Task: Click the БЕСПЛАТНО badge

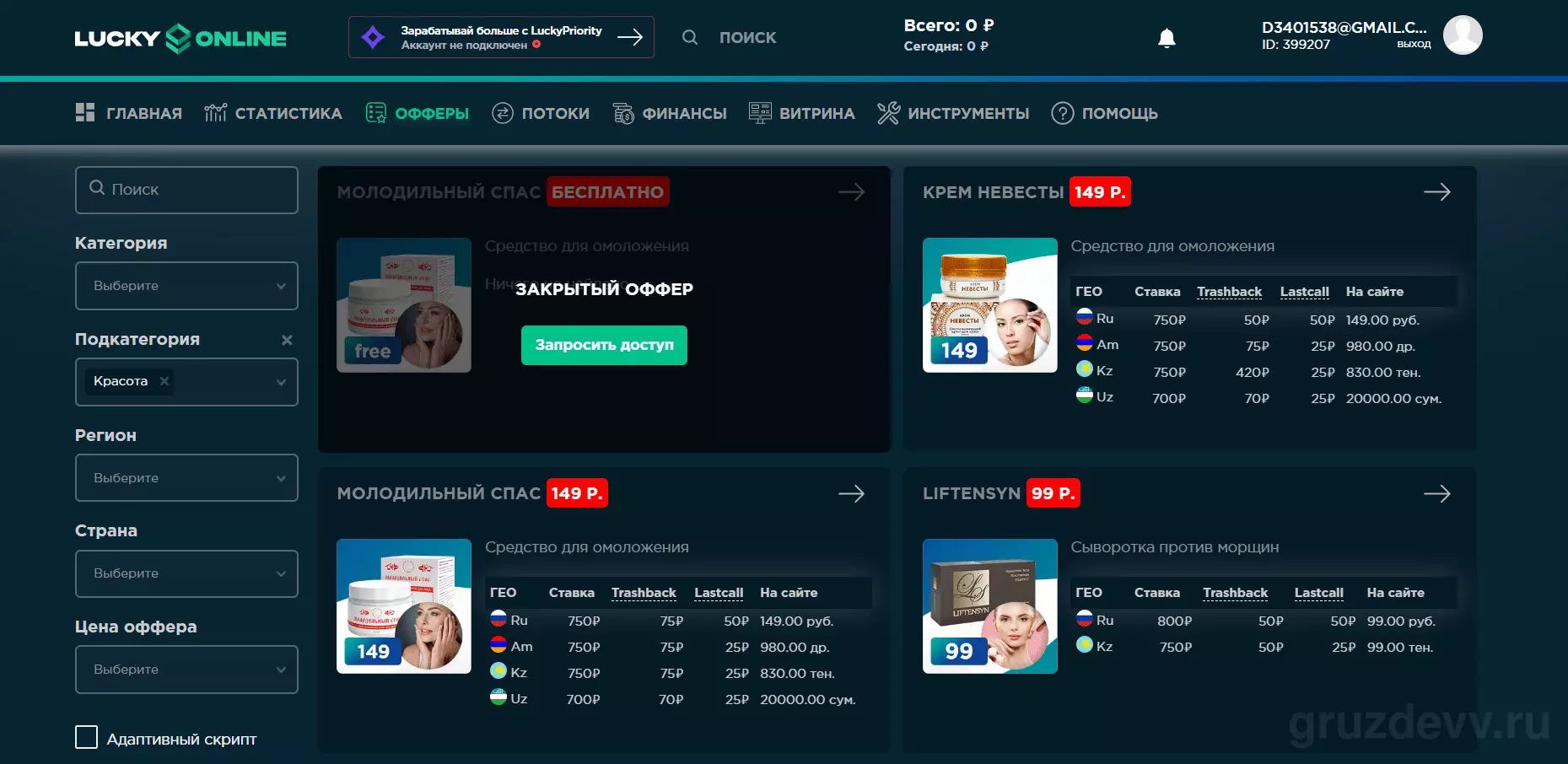Action: (x=608, y=192)
